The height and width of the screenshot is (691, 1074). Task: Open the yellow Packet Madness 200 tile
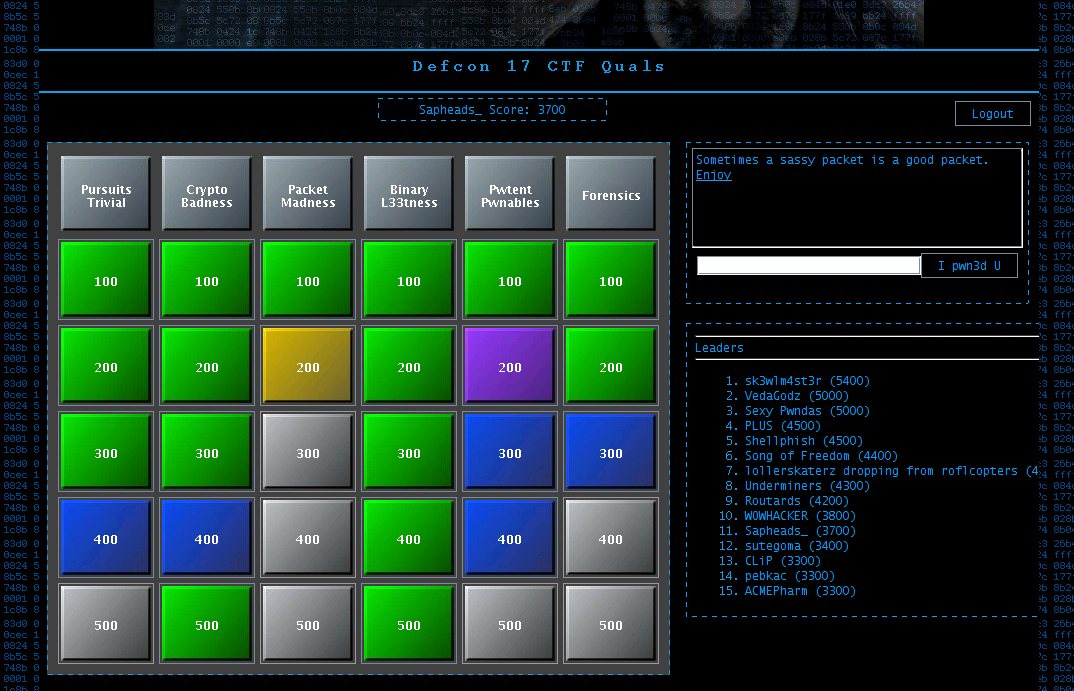pos(308,366)
